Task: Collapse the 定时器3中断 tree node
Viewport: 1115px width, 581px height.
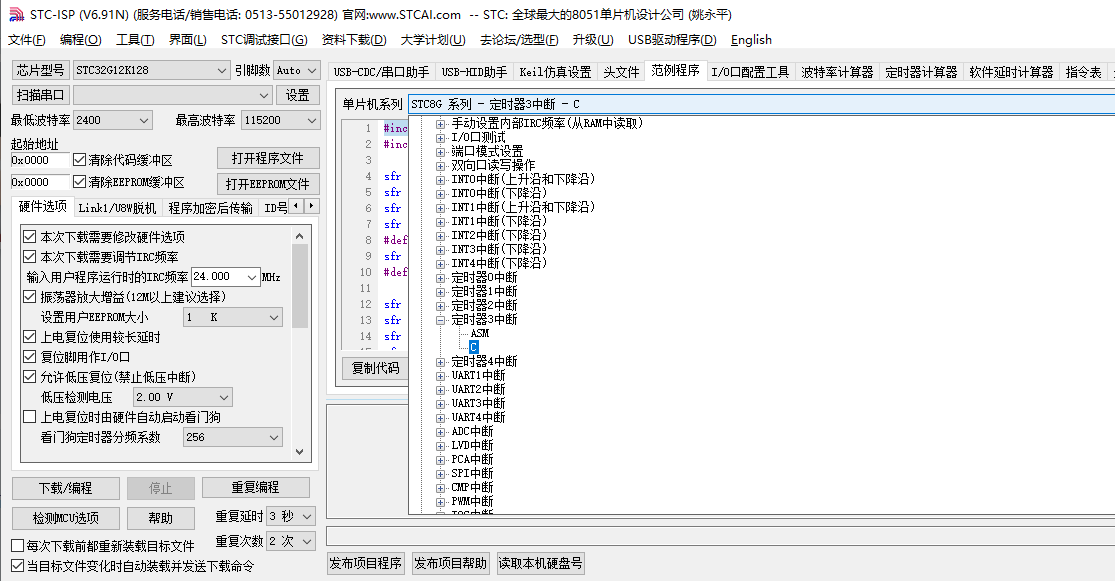Action: tap(440, 320)
